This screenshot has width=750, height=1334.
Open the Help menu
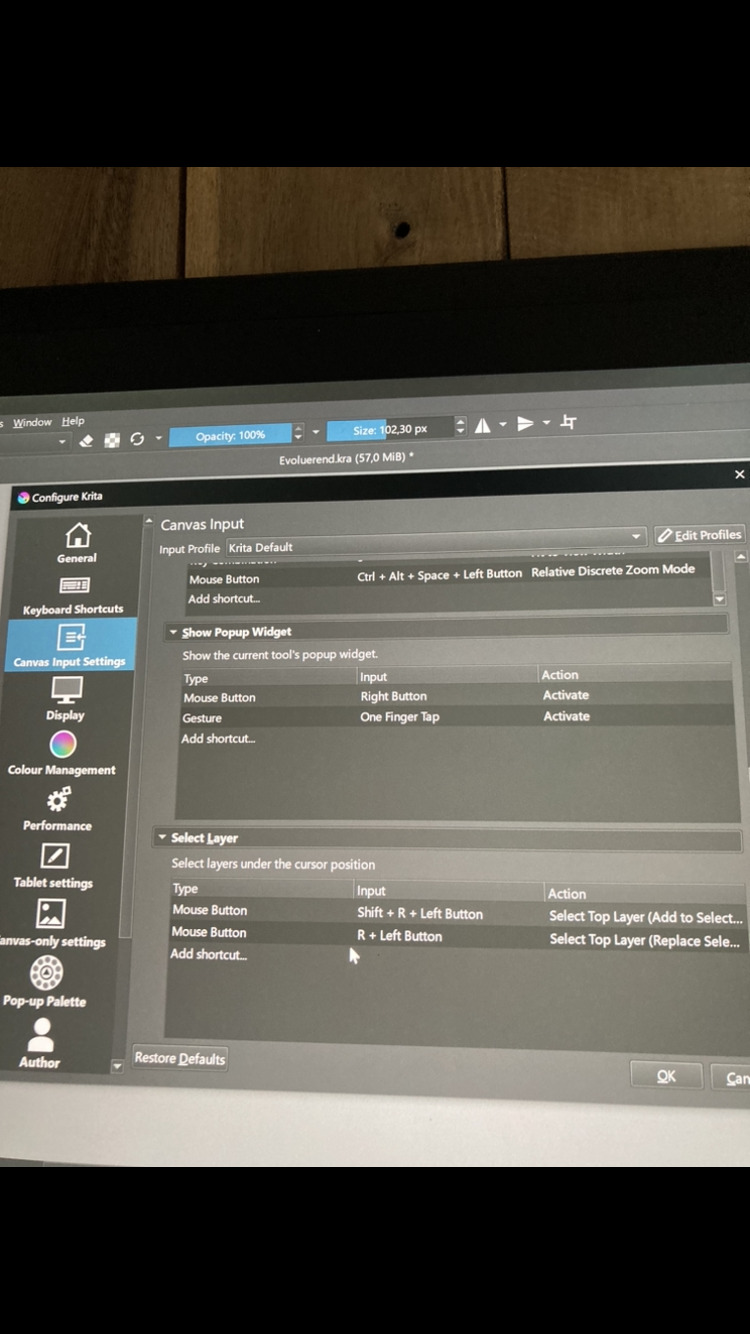(73, 421)
